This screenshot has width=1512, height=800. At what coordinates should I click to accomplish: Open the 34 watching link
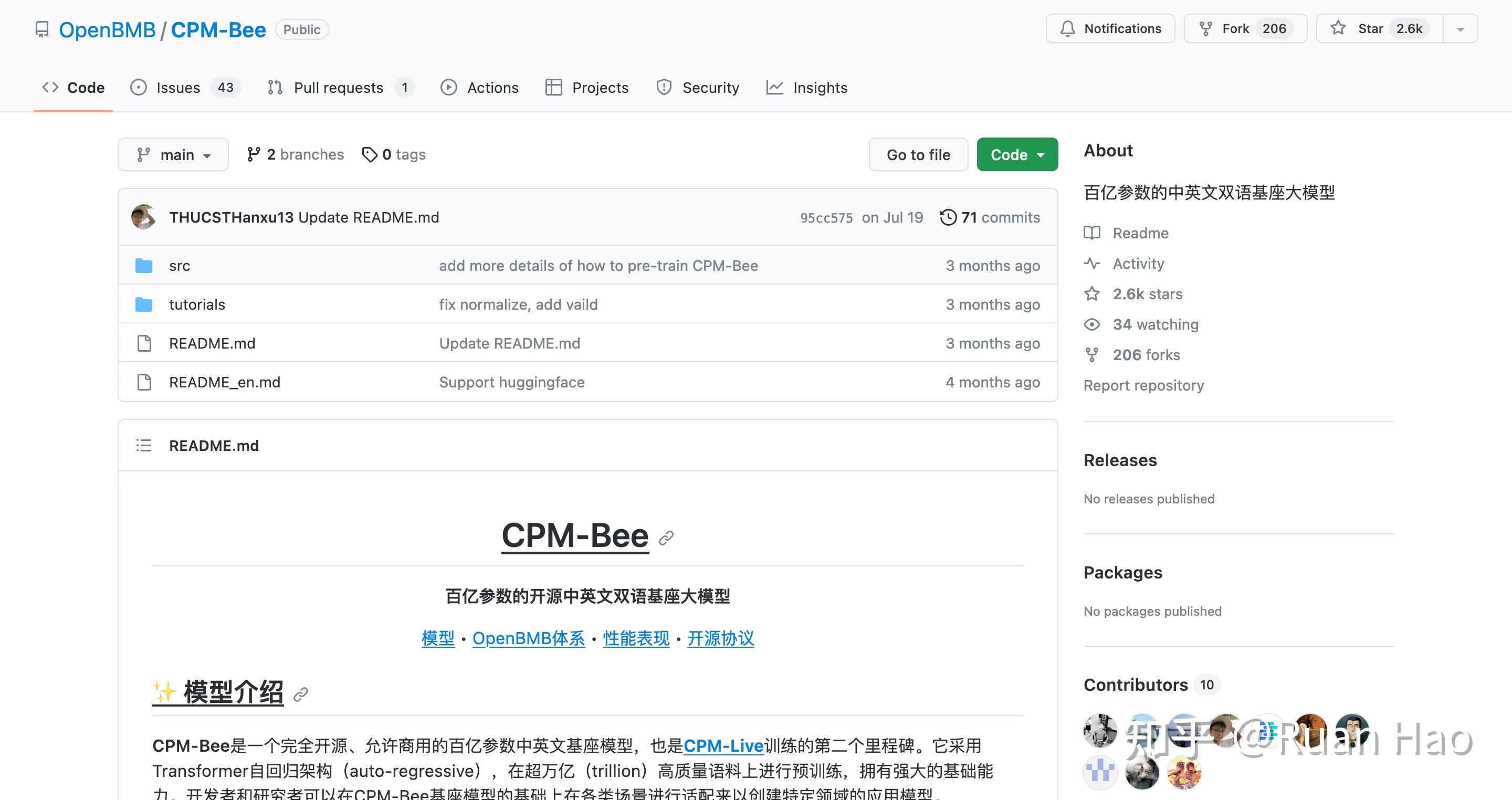(1155, 324)
